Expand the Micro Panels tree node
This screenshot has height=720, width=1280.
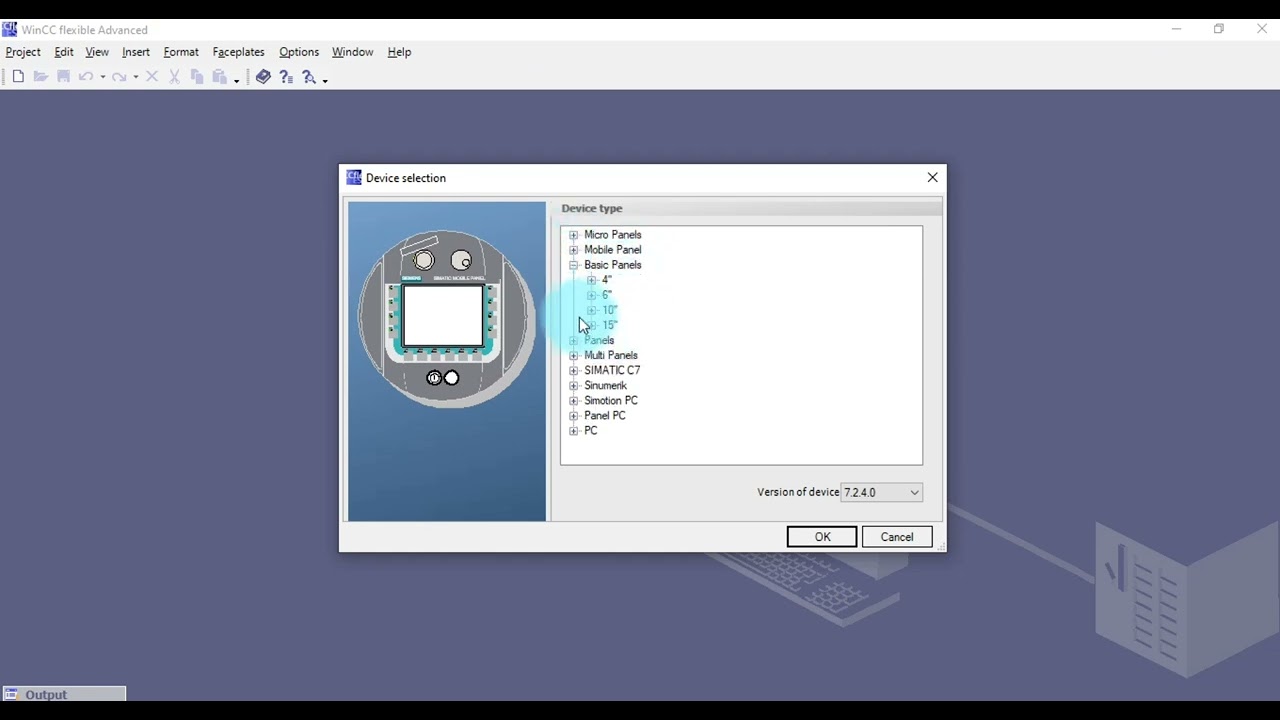[574, 235]
